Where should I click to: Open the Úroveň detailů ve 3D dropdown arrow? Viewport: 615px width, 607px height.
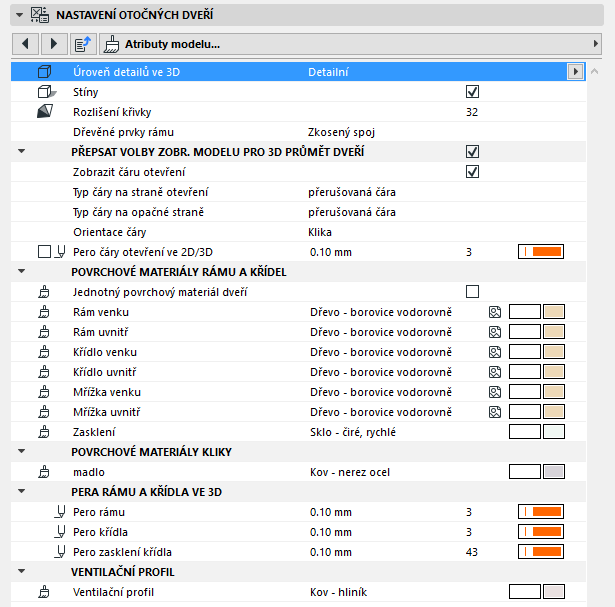tap(574, 71)
